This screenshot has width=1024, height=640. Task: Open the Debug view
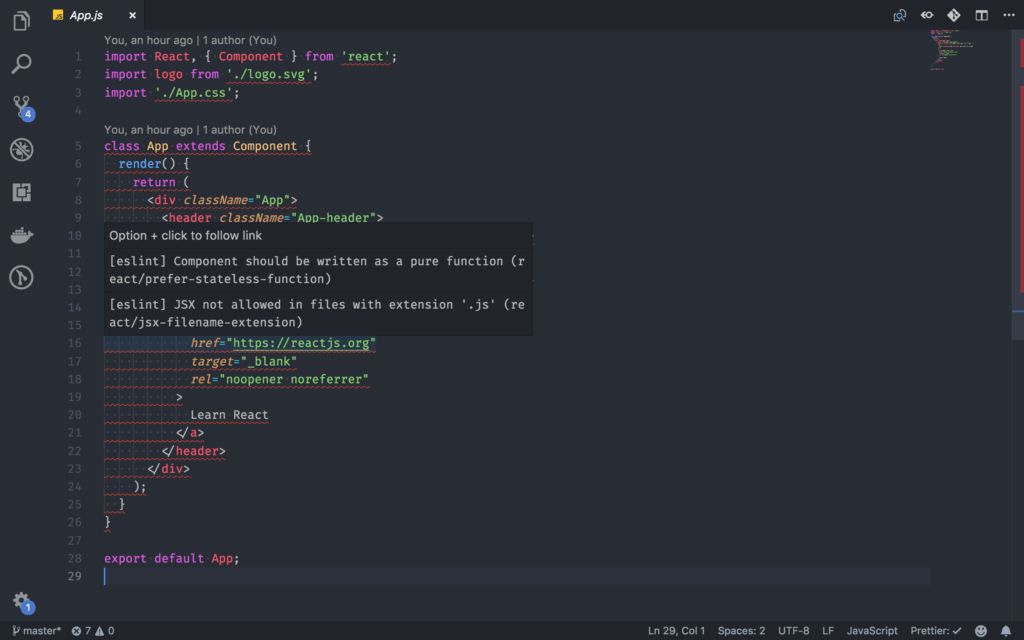[21, 150]
